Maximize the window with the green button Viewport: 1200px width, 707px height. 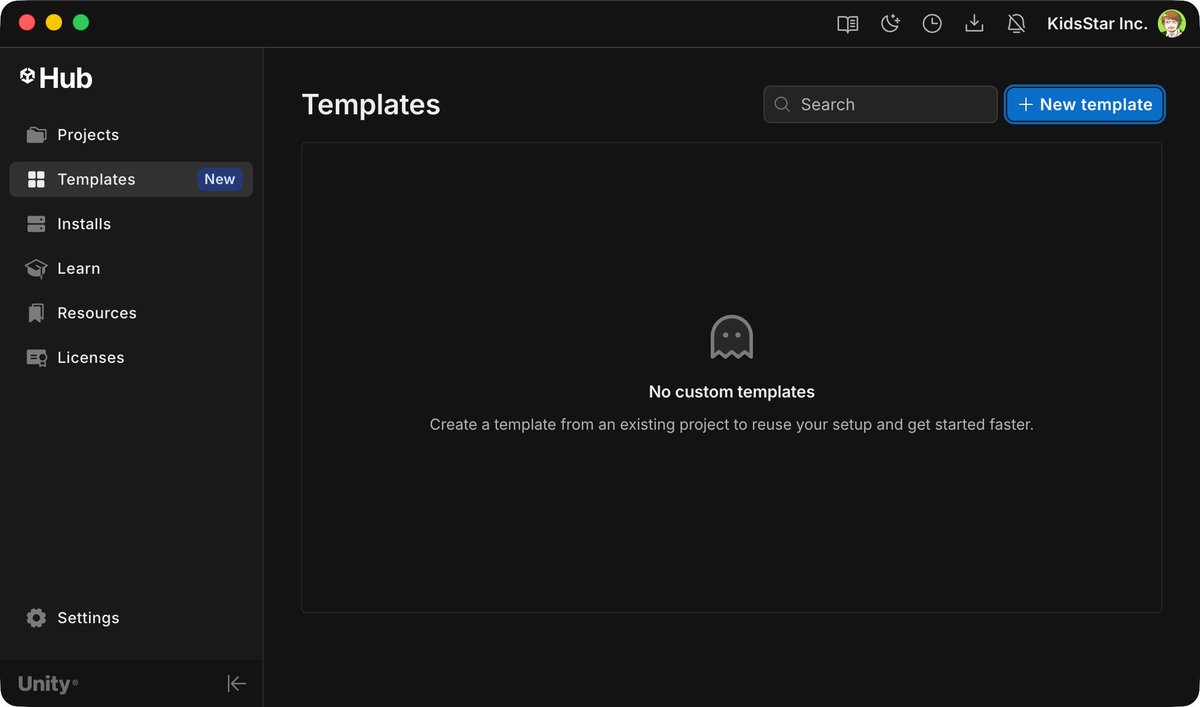coord(81,23)
